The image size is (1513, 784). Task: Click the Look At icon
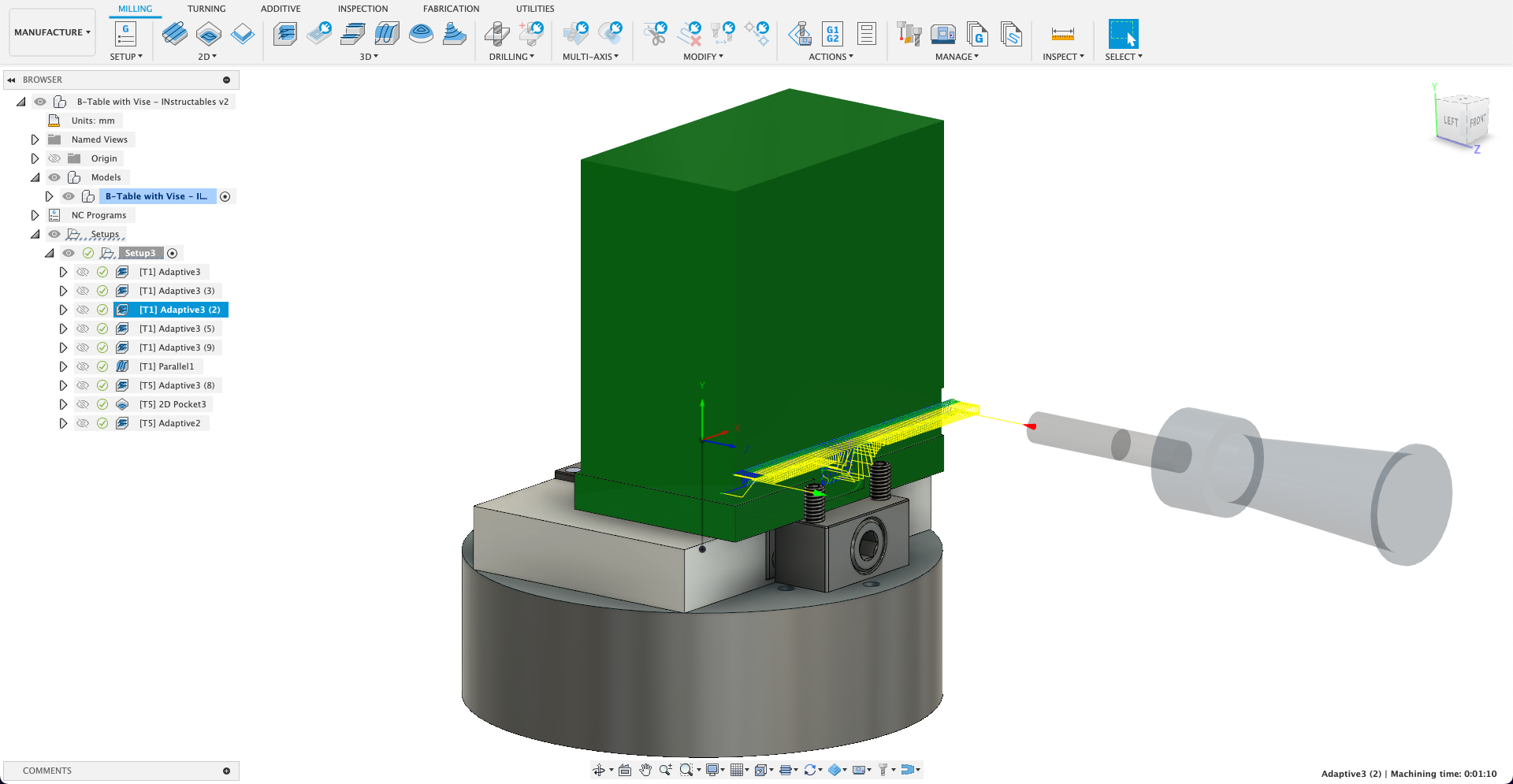pyautogui.click(x=625, y=770)
